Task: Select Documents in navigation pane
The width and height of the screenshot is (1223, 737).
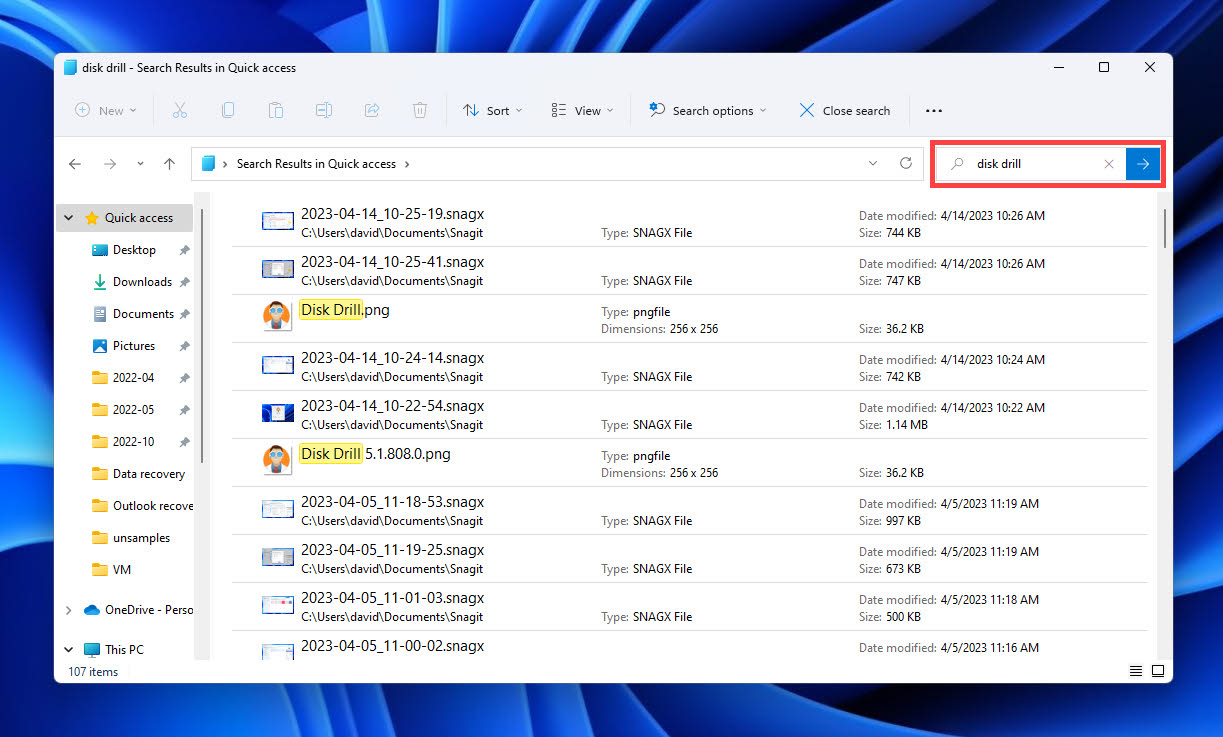Action: pos(143,314)
